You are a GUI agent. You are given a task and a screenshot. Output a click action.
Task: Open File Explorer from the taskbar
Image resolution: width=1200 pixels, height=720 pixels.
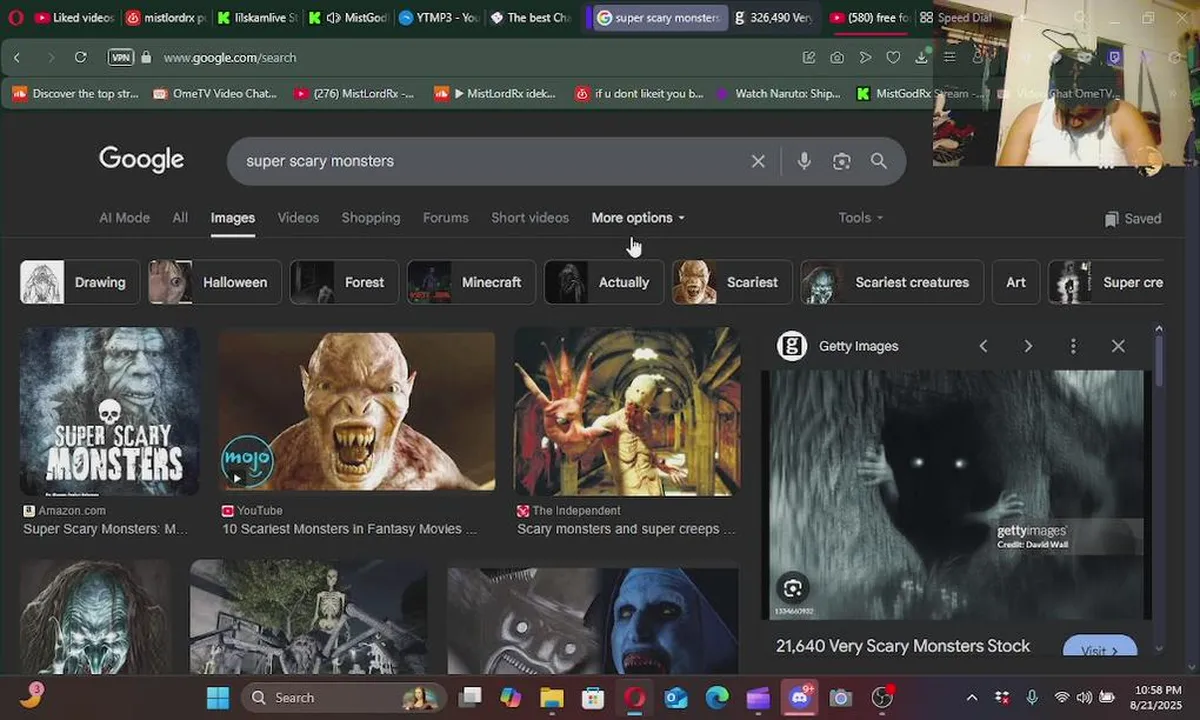click(x=552, y=698)
